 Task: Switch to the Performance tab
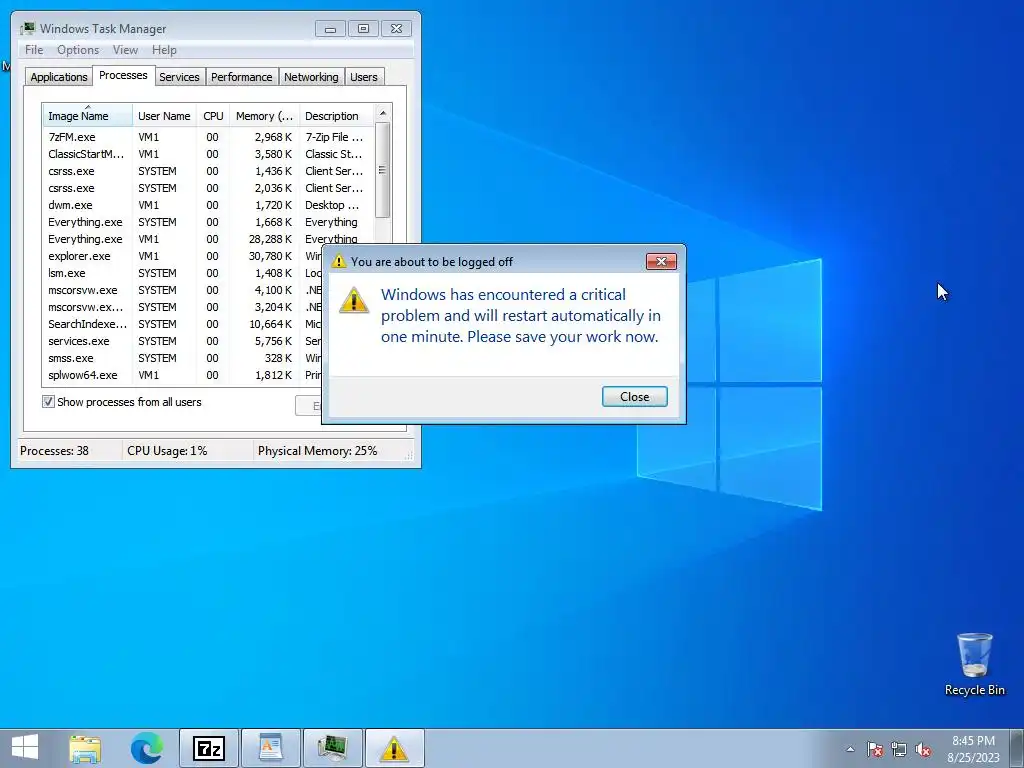coord(242,77)
